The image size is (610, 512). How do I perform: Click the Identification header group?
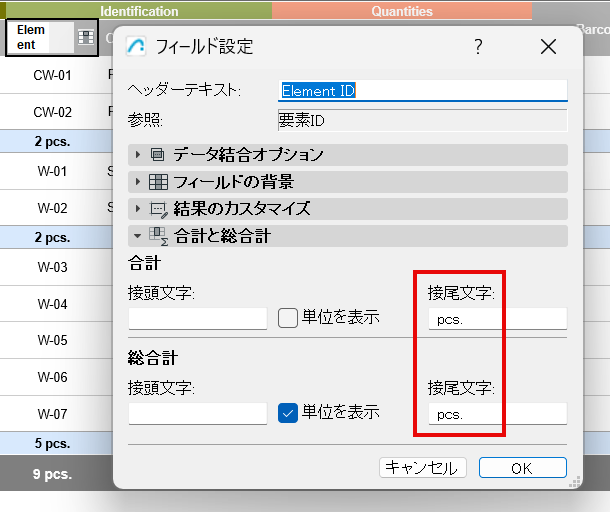[x=139, y=11]
